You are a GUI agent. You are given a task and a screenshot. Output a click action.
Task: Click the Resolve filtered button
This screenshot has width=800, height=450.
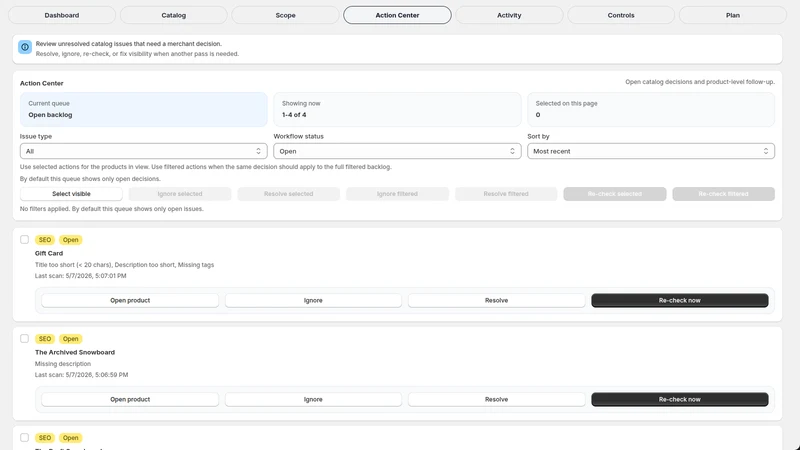[x=506, y=194]
